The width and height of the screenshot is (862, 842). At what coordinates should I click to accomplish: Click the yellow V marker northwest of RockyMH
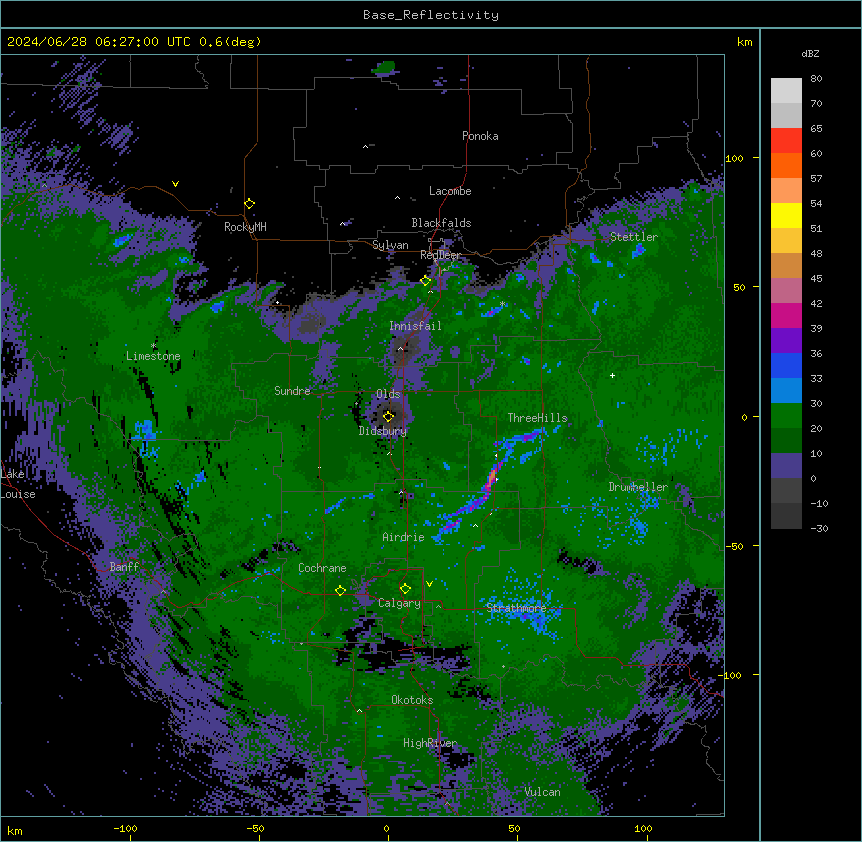click(x=175, y=184)
